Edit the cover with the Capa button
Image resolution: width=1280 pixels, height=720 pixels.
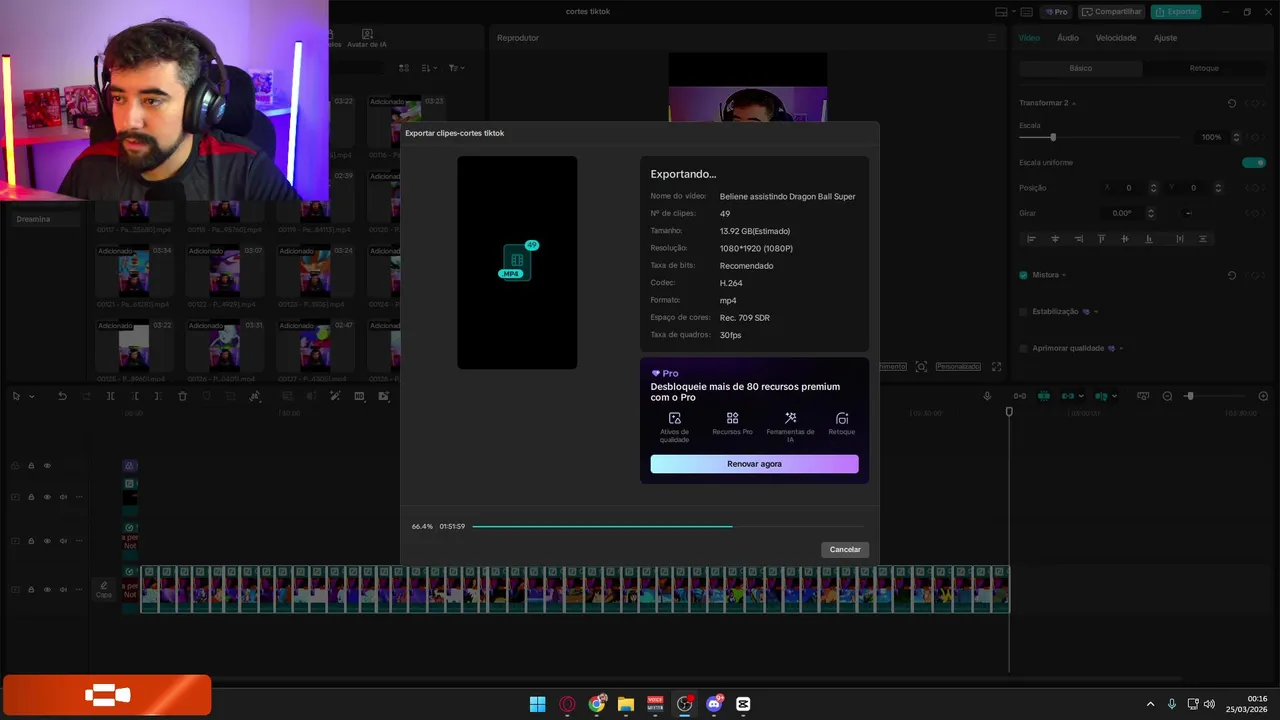[x=104, y=589]
